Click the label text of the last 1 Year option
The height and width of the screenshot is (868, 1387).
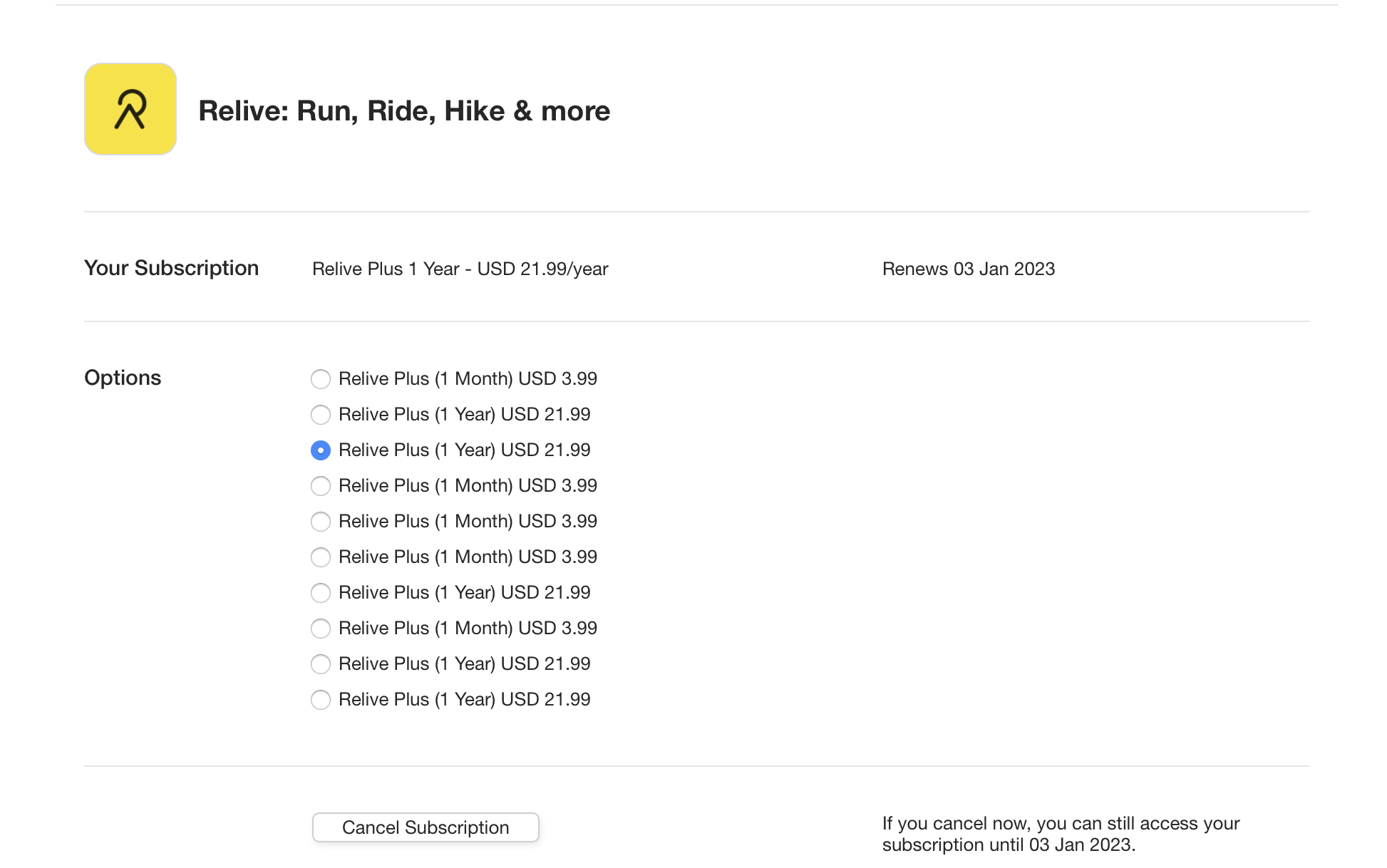[464, 700]
